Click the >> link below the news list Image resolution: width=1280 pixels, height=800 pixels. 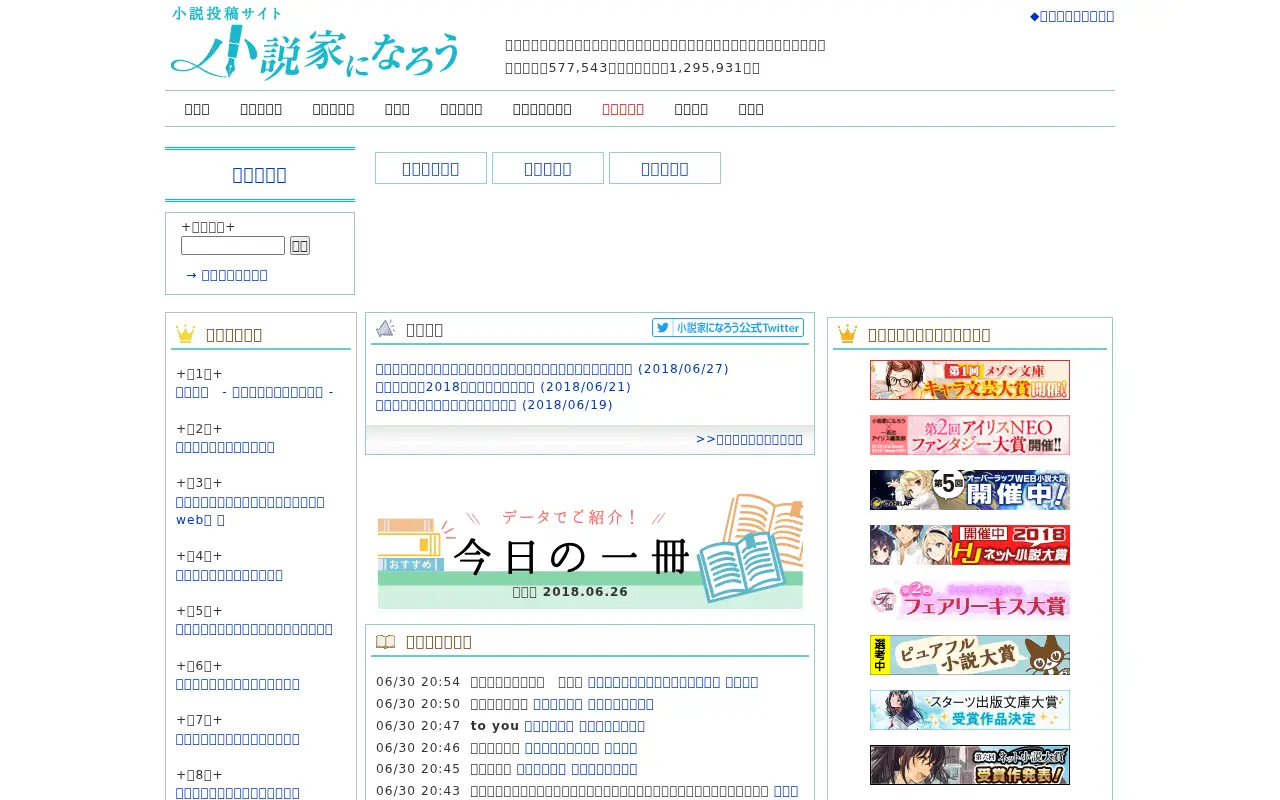[x=750, y=439]
